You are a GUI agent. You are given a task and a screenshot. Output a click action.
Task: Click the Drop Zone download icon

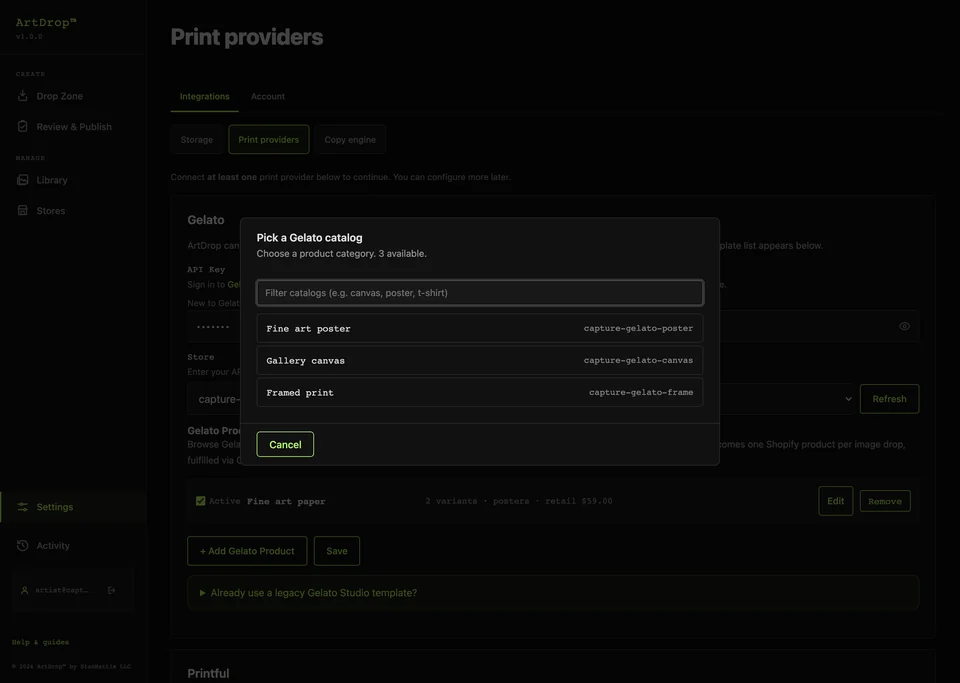23,95
